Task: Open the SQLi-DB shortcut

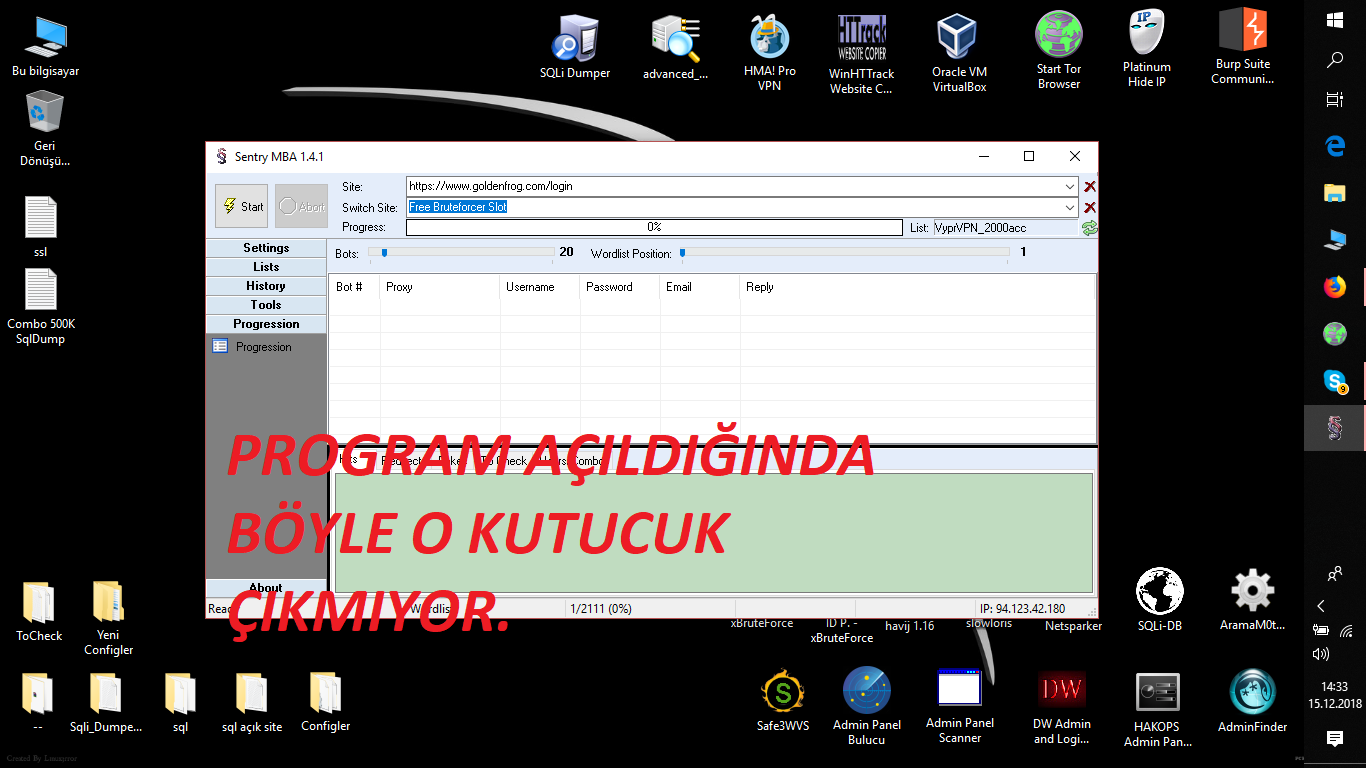Action: point(1160,600)
